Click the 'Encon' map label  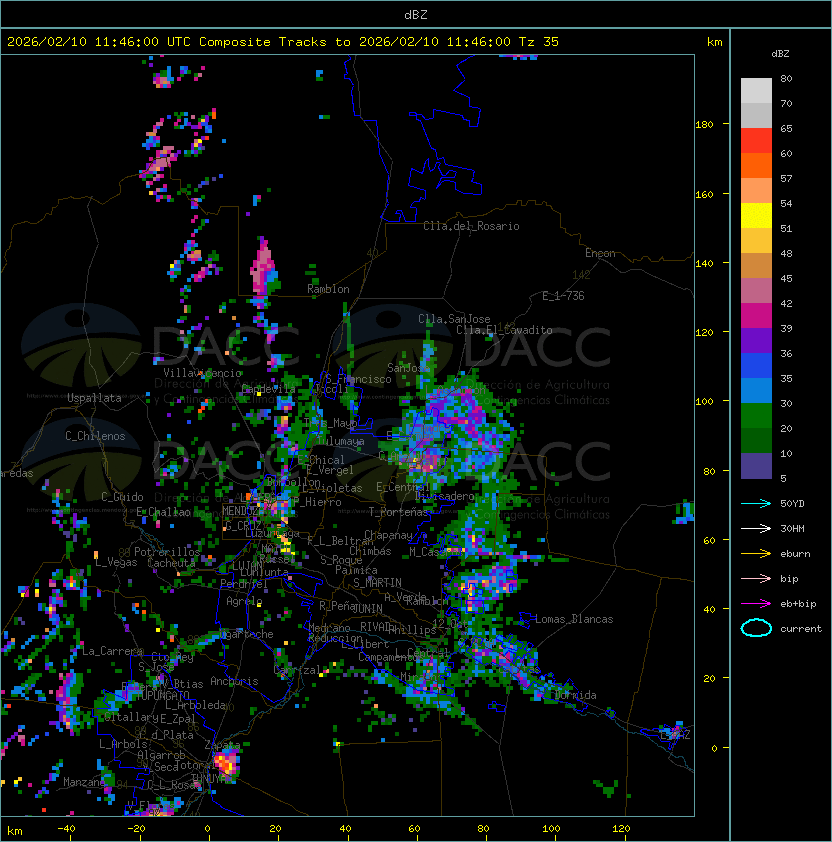(x=600, y=253)
